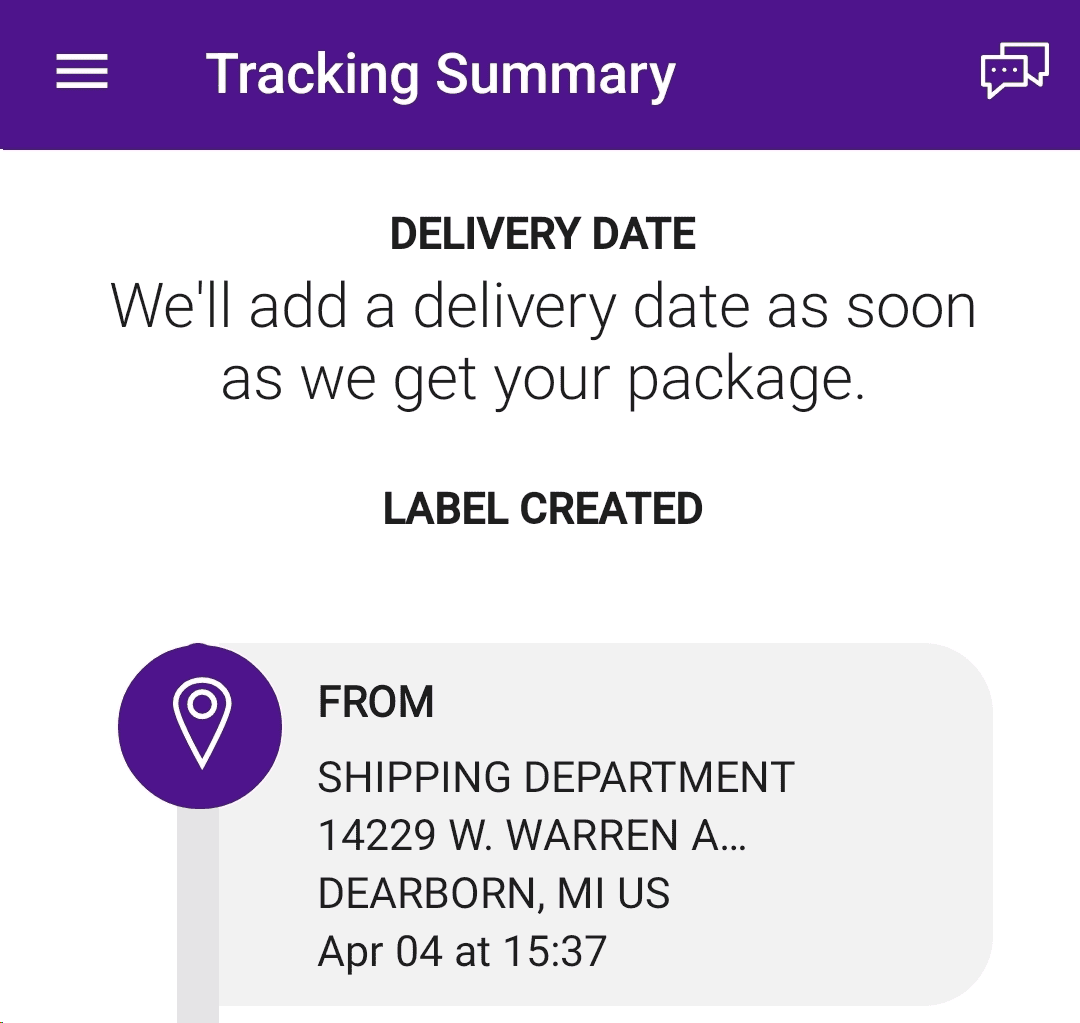
Task: Tap the "as we get your package." line
Action: coord(542,380)
